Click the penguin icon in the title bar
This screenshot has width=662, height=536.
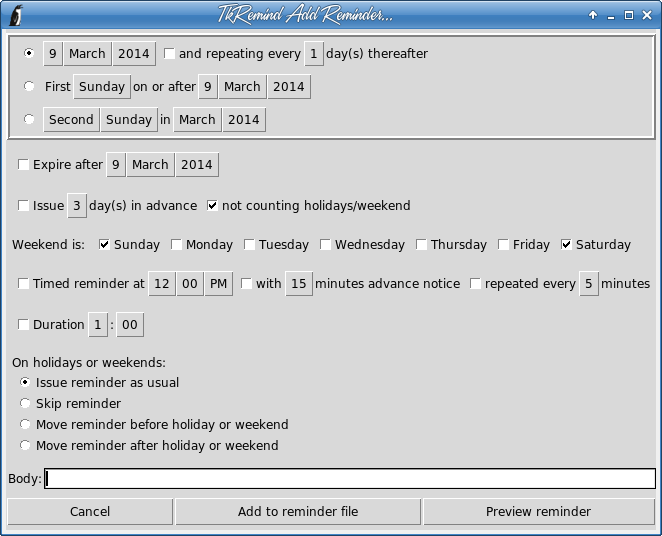pyautogui.click(x=16, y=15)
